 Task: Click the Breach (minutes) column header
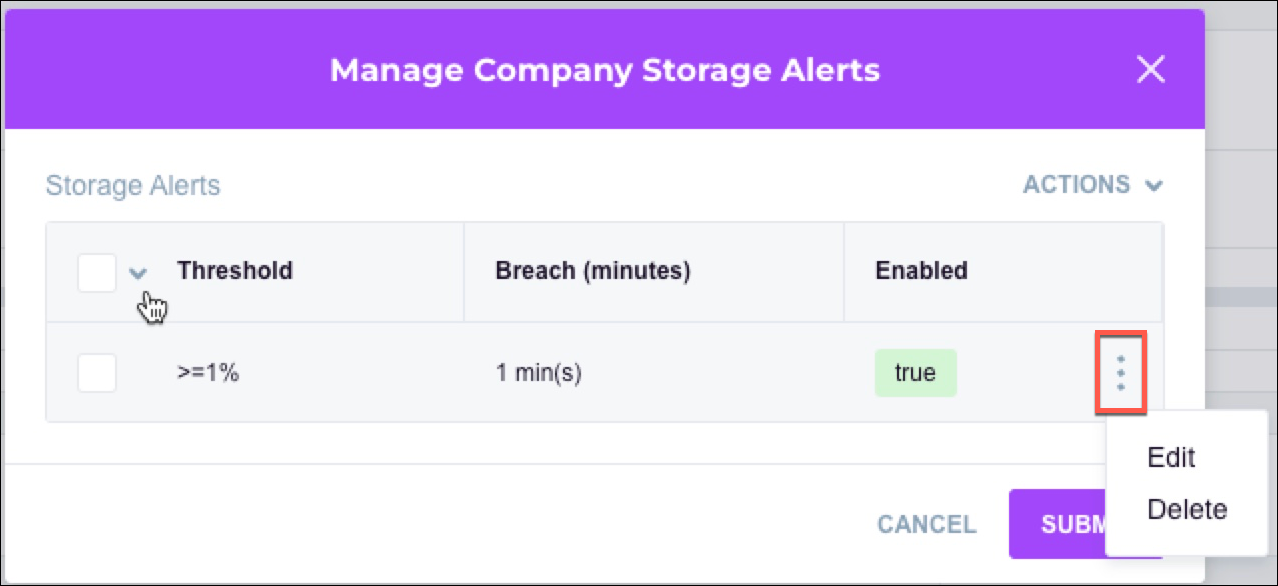592,271
